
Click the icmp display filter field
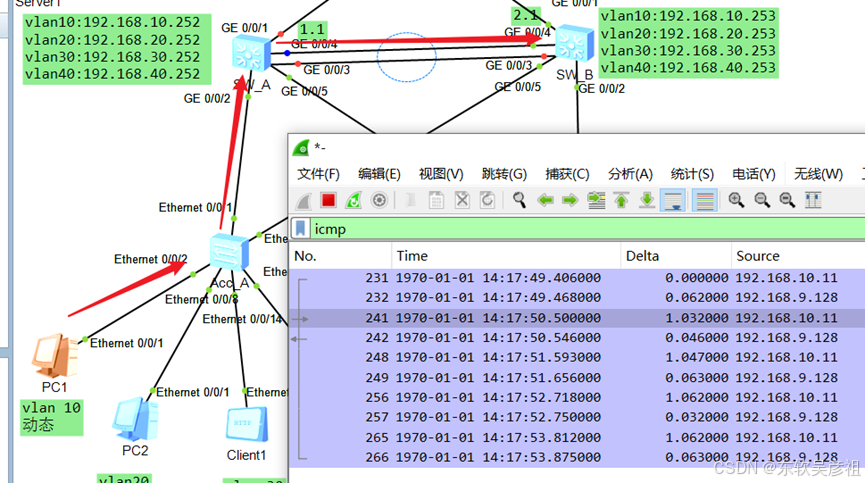[x=588, y=229]
